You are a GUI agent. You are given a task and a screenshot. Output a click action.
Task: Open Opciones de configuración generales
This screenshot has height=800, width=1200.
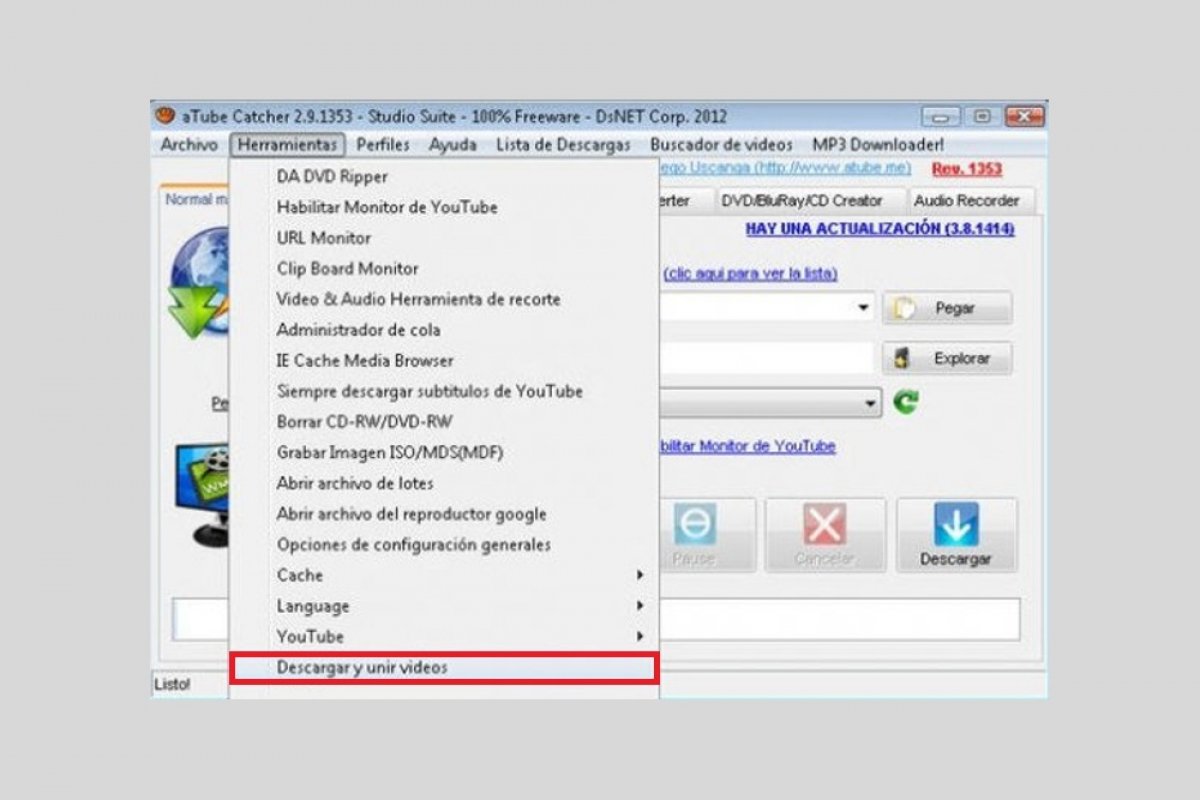444,545
